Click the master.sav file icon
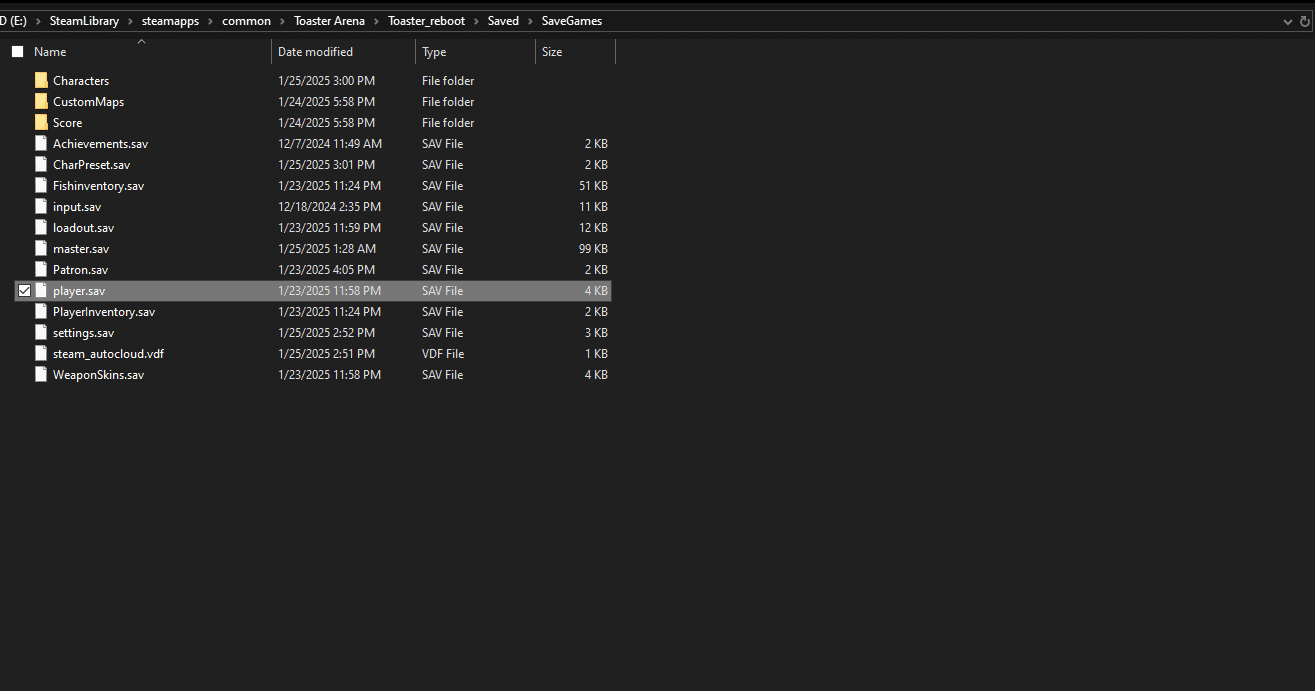 point(41,248)
